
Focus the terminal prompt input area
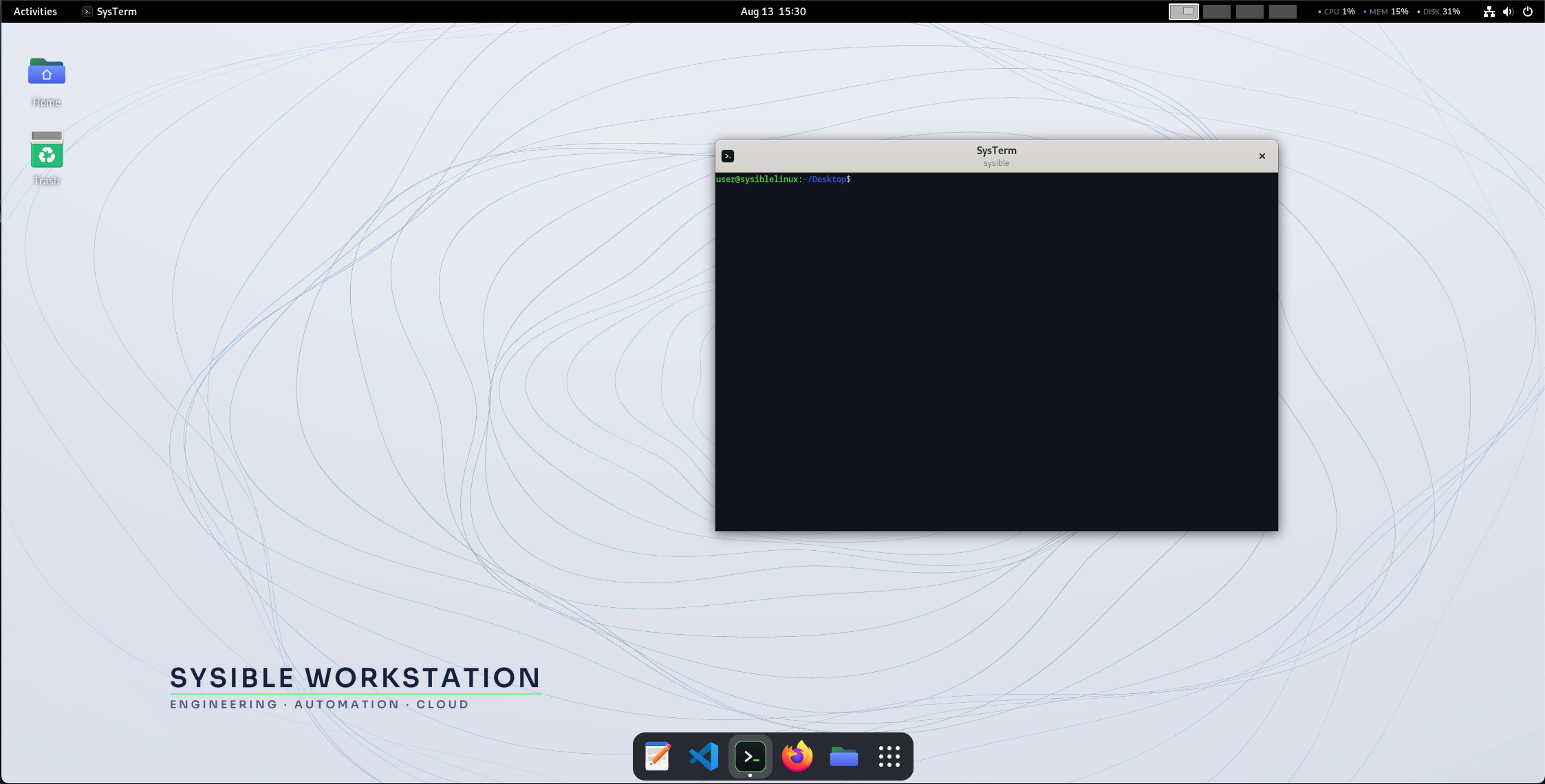(x=997, y=351)
